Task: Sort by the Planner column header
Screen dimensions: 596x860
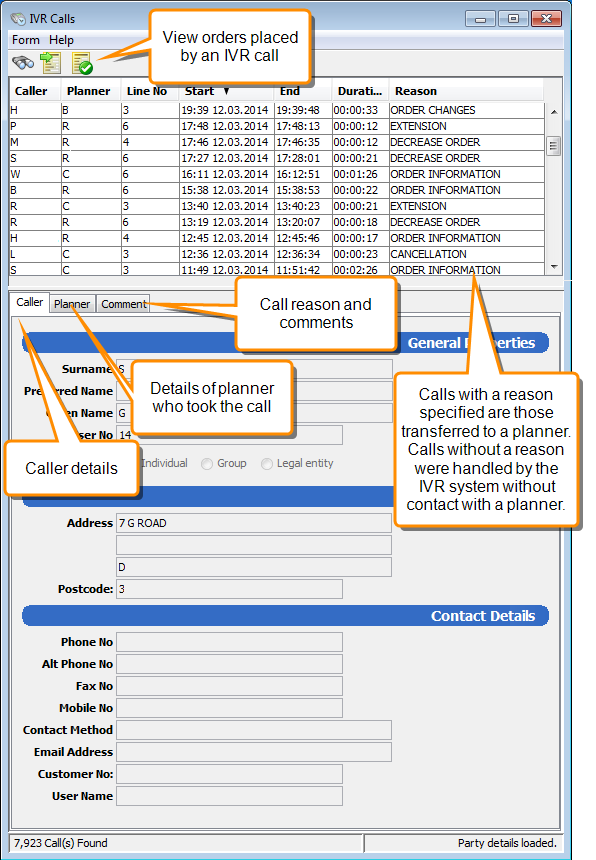Action: tap(90, 91)
